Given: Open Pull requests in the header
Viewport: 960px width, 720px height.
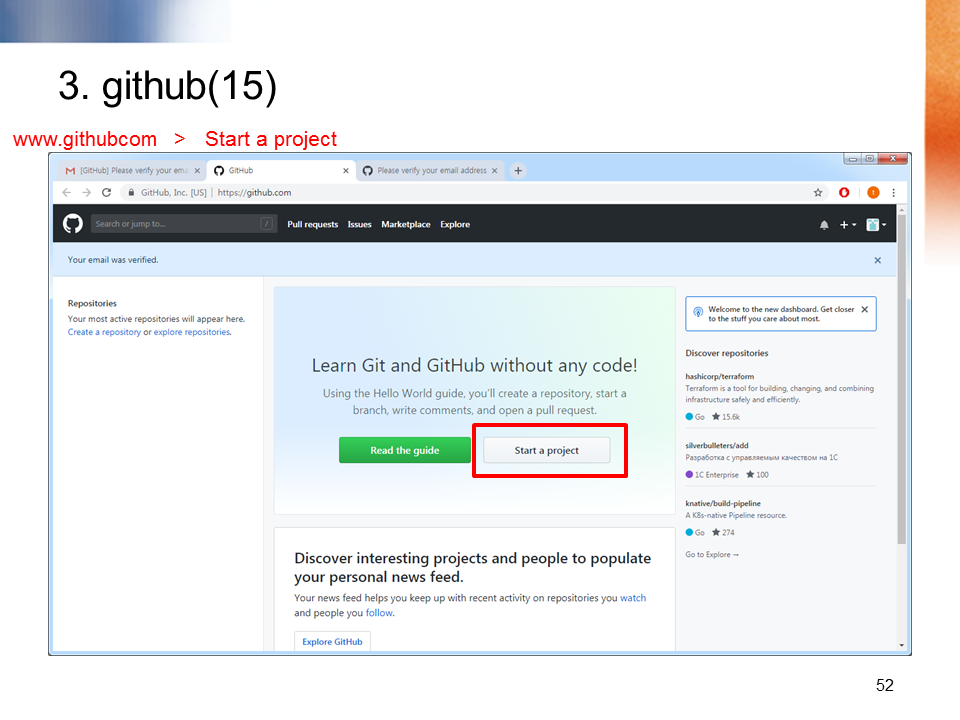Looking at the screenshot, I should (x=313, y=225).
